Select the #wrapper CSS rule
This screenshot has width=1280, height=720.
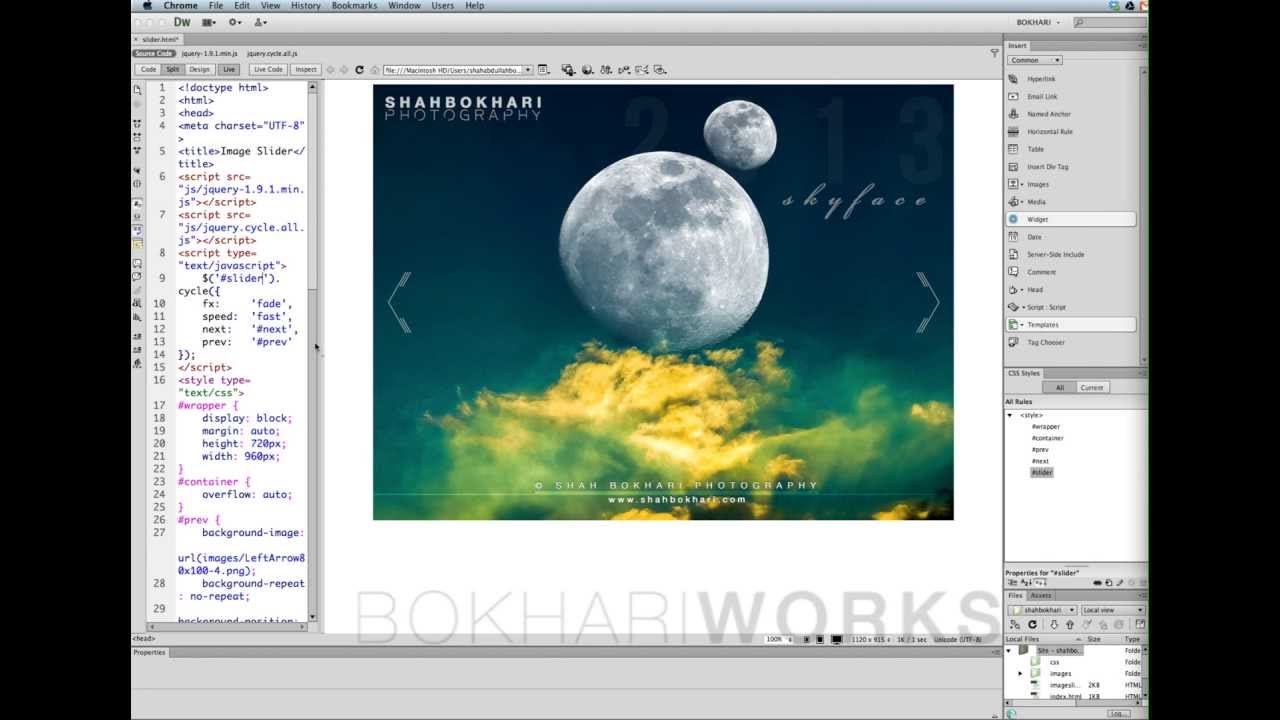tap(1046, 427)
